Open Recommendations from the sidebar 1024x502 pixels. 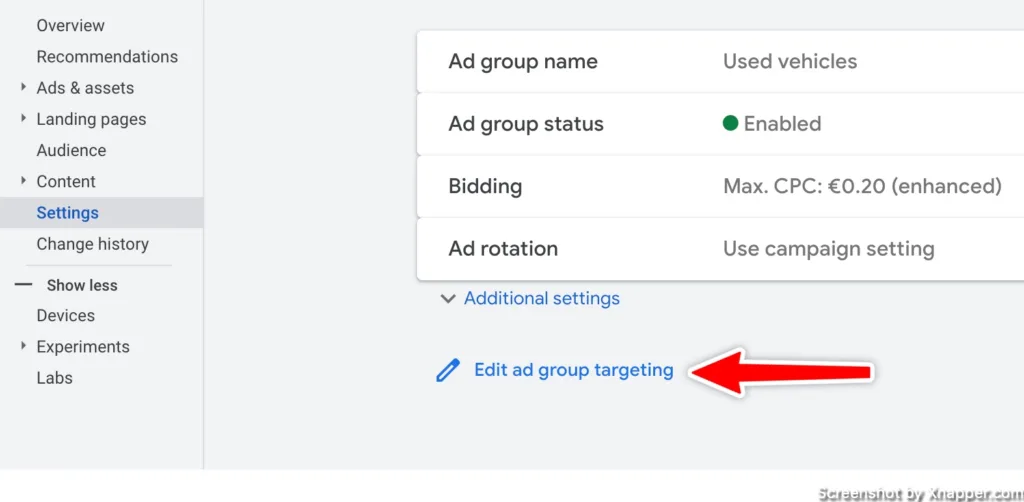(107, 57)
